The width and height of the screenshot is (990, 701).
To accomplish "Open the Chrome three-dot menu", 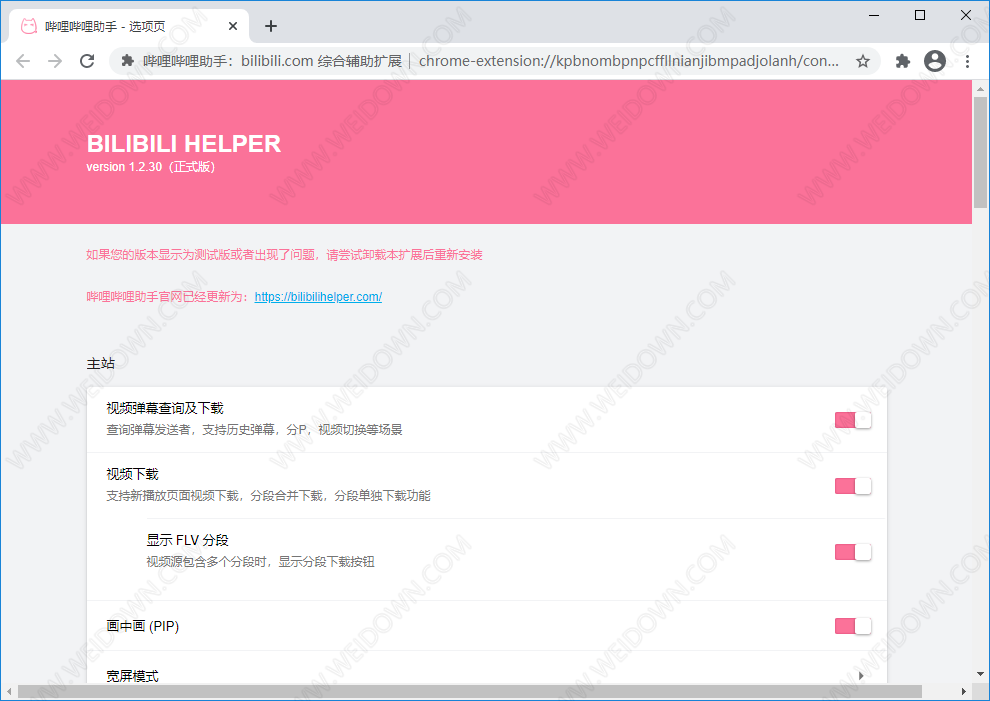I will coord(967,61).
